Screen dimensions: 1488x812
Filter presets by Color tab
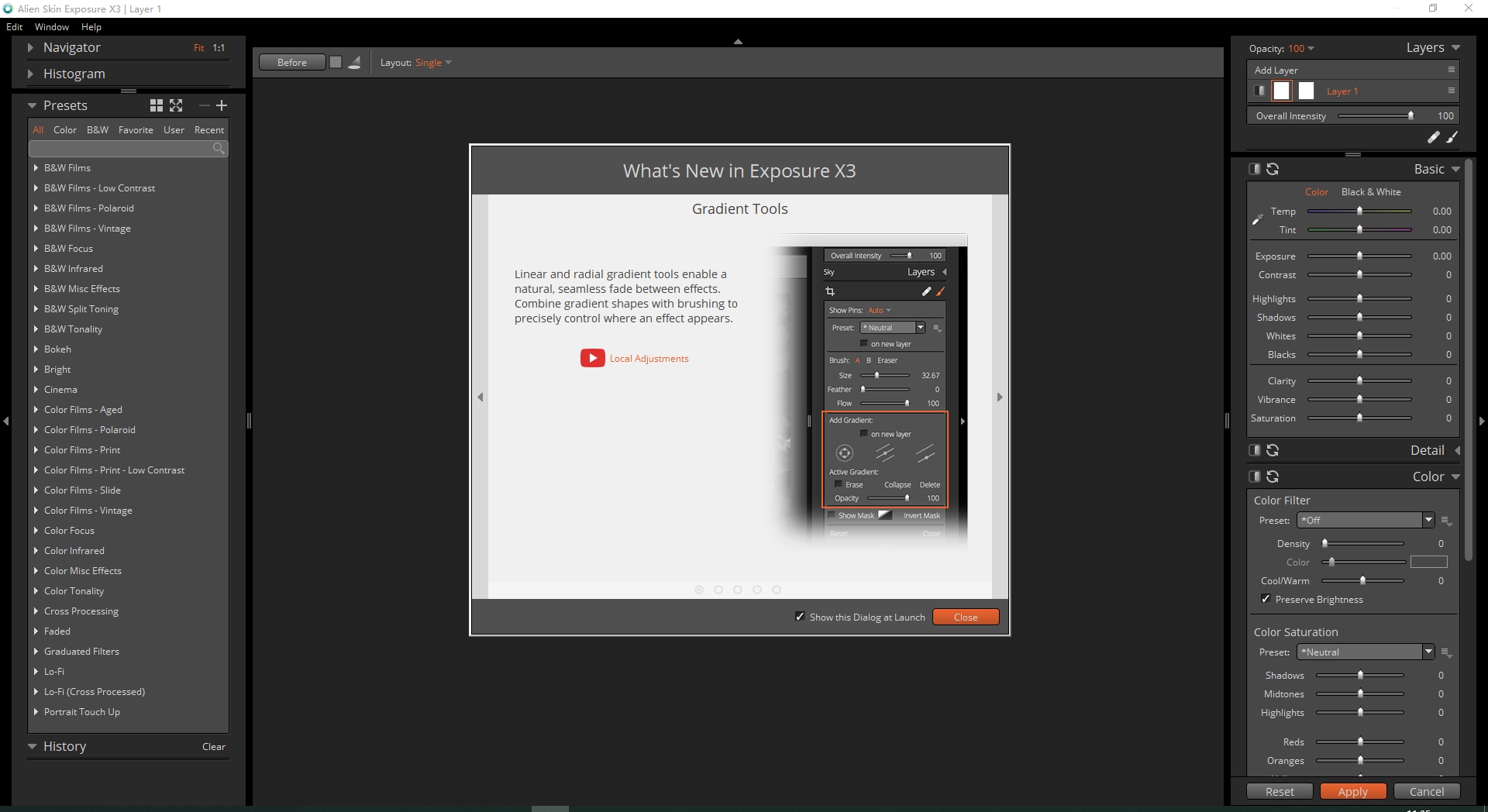point(65,129)
